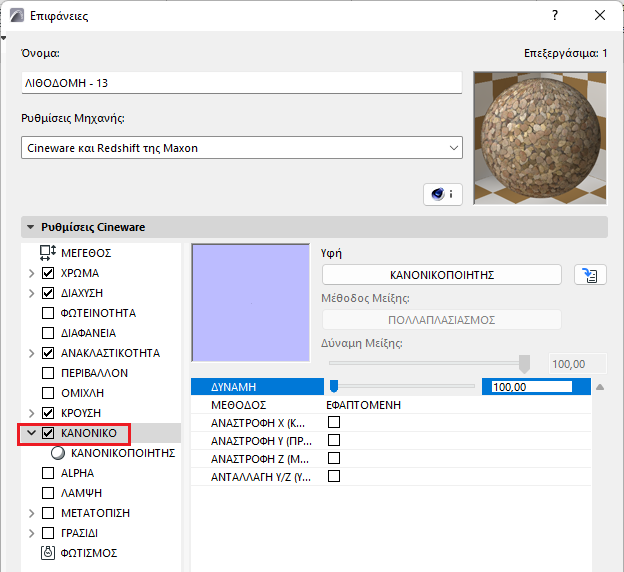This screenshot has height=572, width=624.
Task: Toggle the ΔΙΑΧΥΣΗ channel checkbox
Action: pos(48,293)
